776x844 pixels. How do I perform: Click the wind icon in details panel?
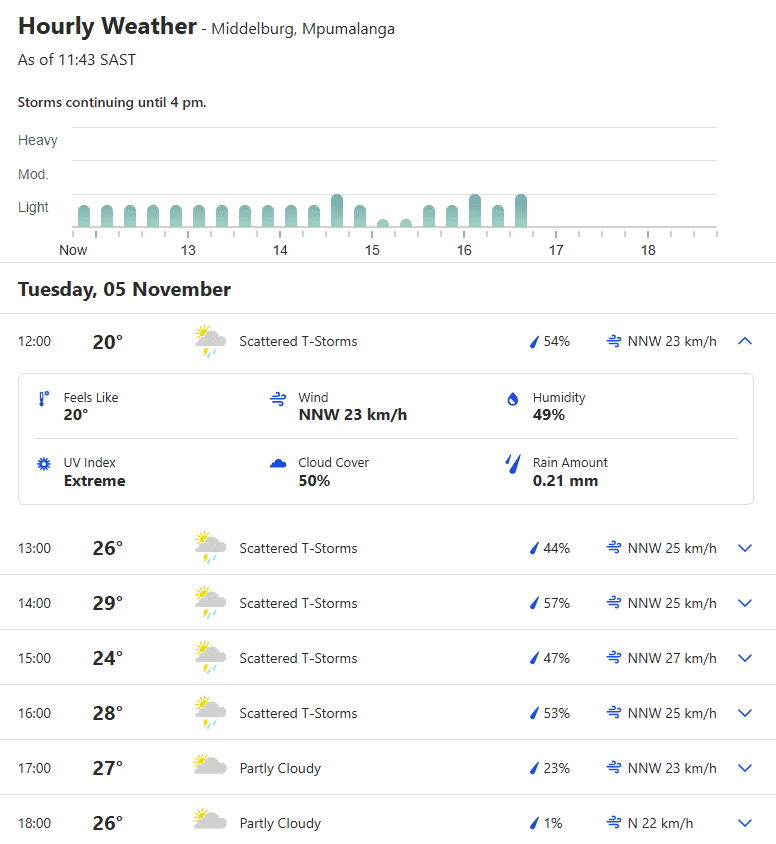[x=278, y=398]
